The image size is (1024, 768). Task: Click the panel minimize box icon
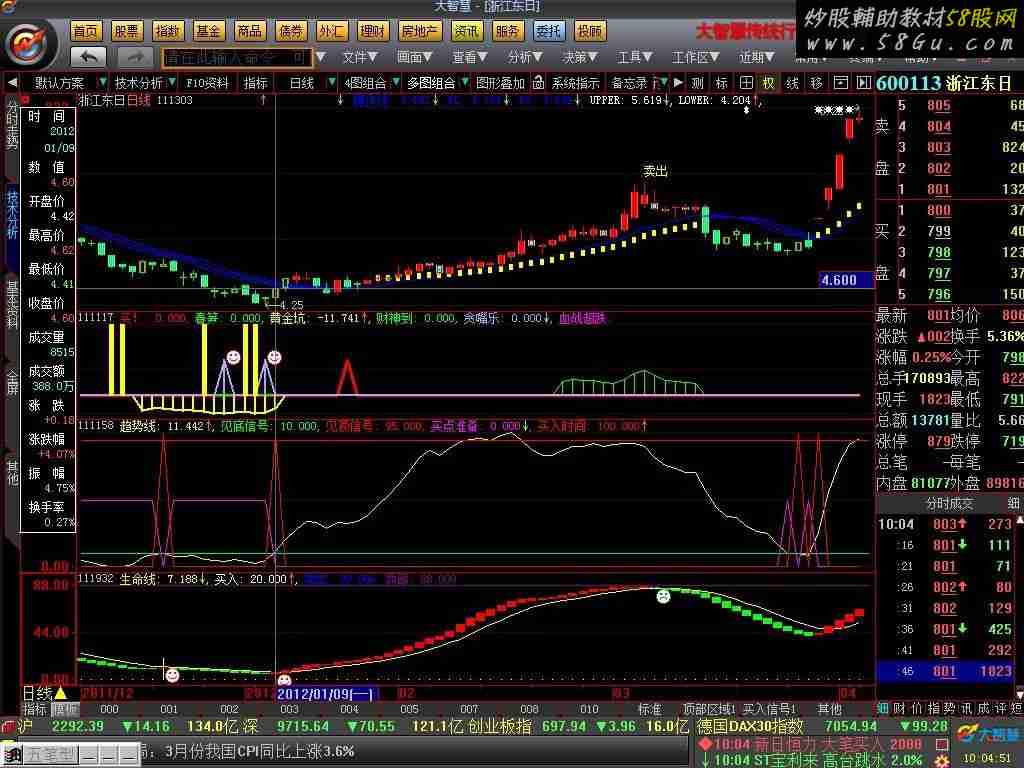click(841, 83)
